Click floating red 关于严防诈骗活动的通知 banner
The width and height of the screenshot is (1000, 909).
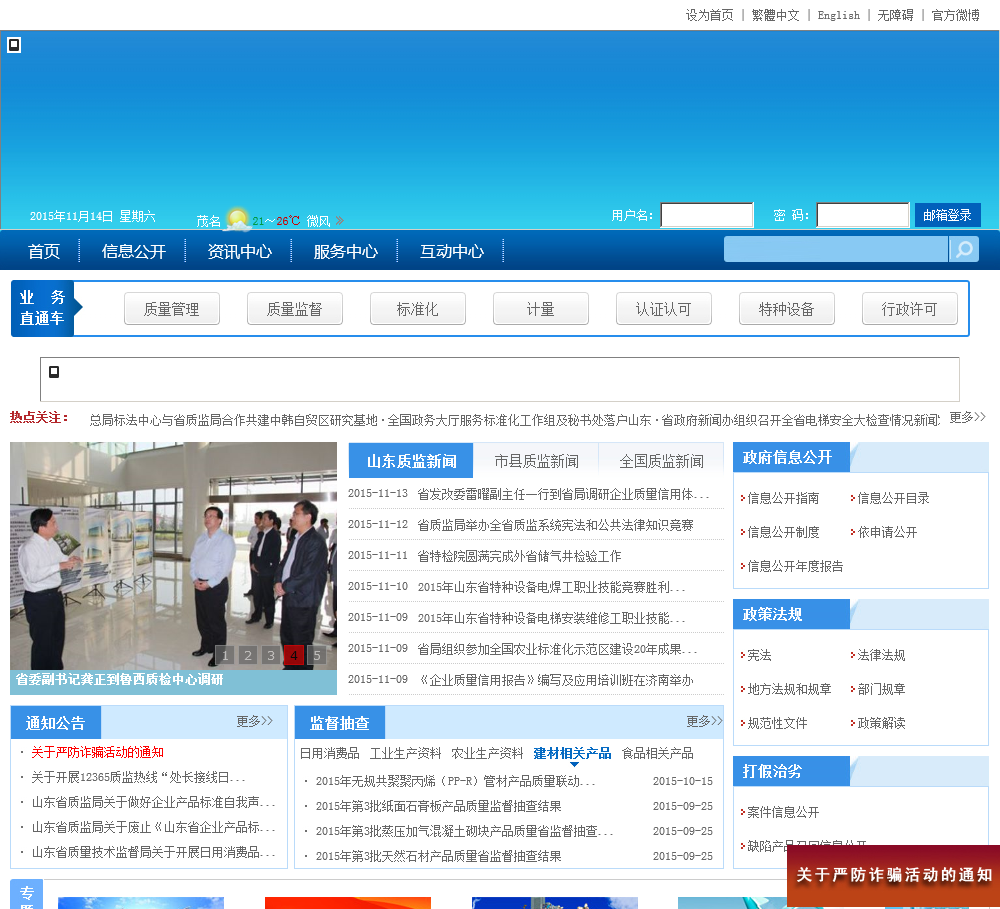click(x=893, y=875)
